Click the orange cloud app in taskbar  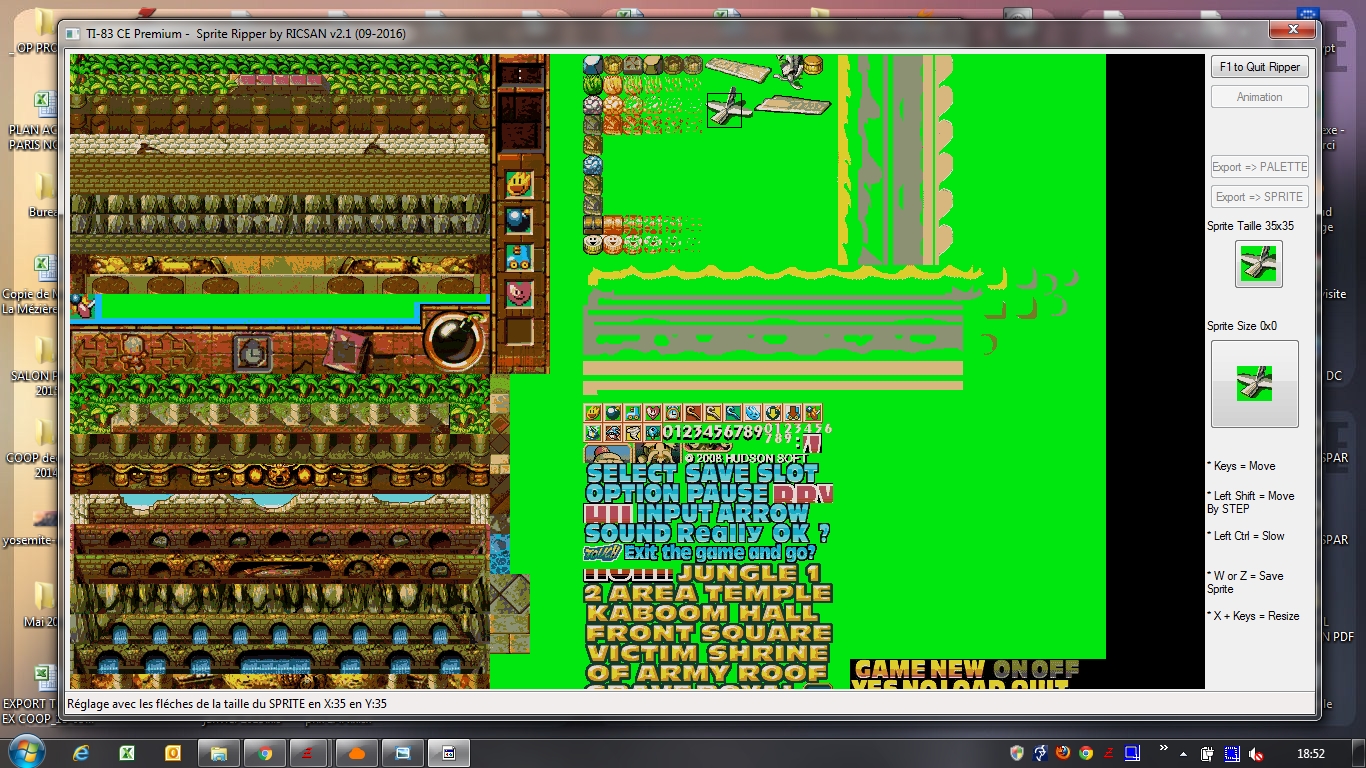click(x=357, y=753)
